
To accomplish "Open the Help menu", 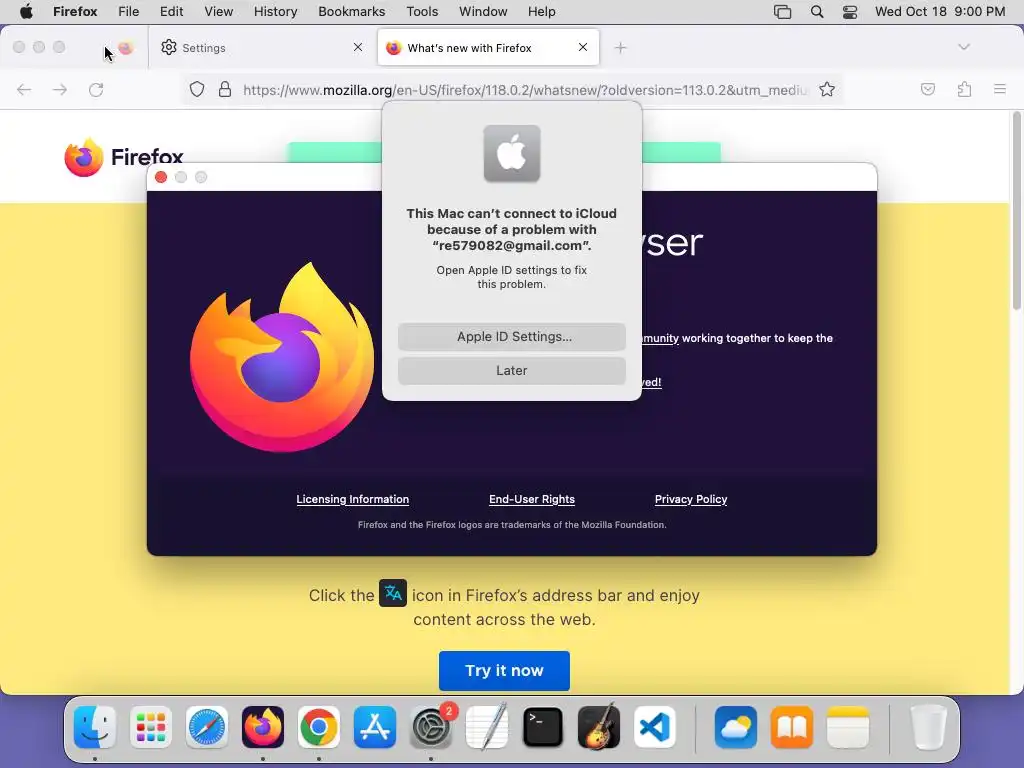I will point(541,11).
